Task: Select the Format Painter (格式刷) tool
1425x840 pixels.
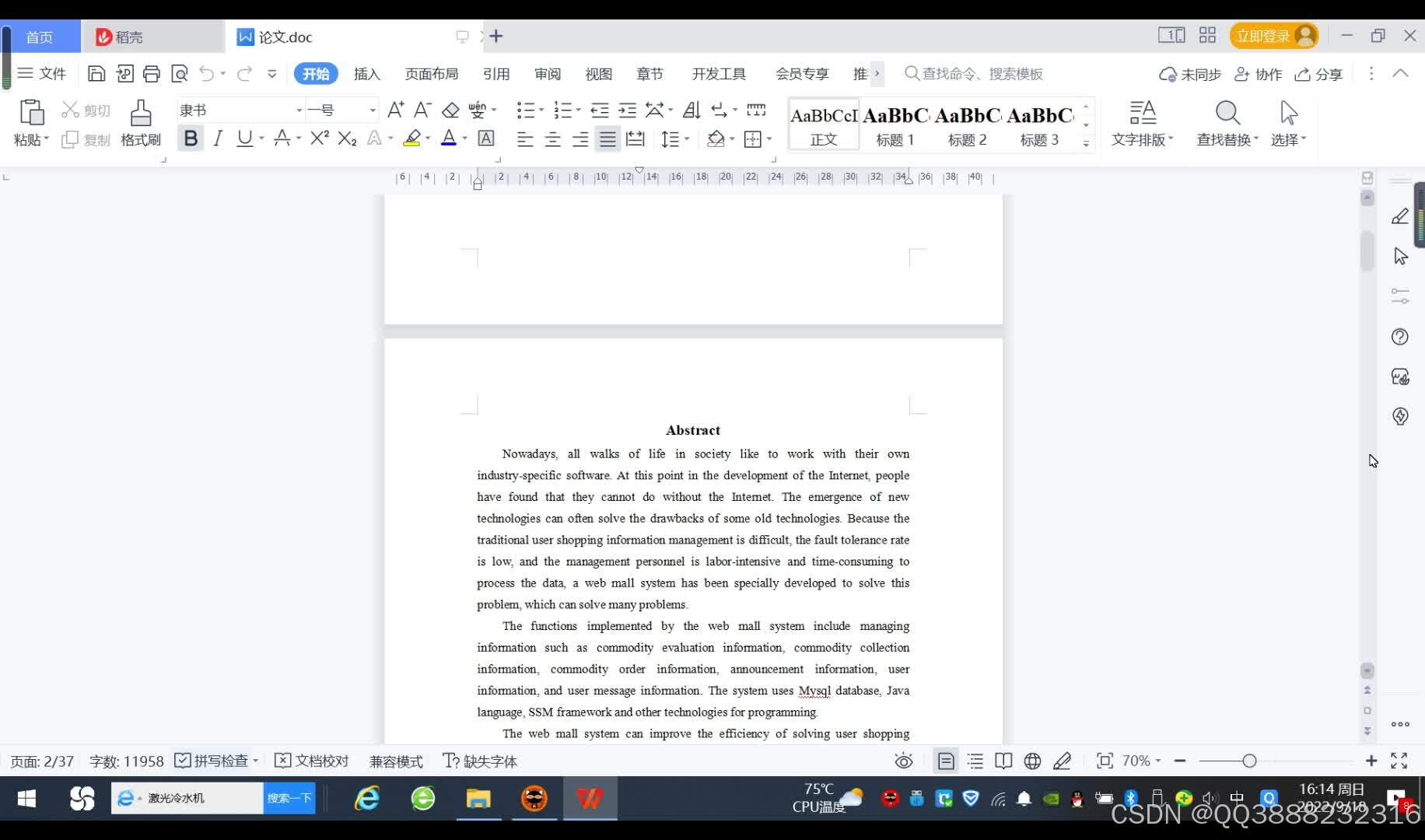Action: click(x=140, y=124)
